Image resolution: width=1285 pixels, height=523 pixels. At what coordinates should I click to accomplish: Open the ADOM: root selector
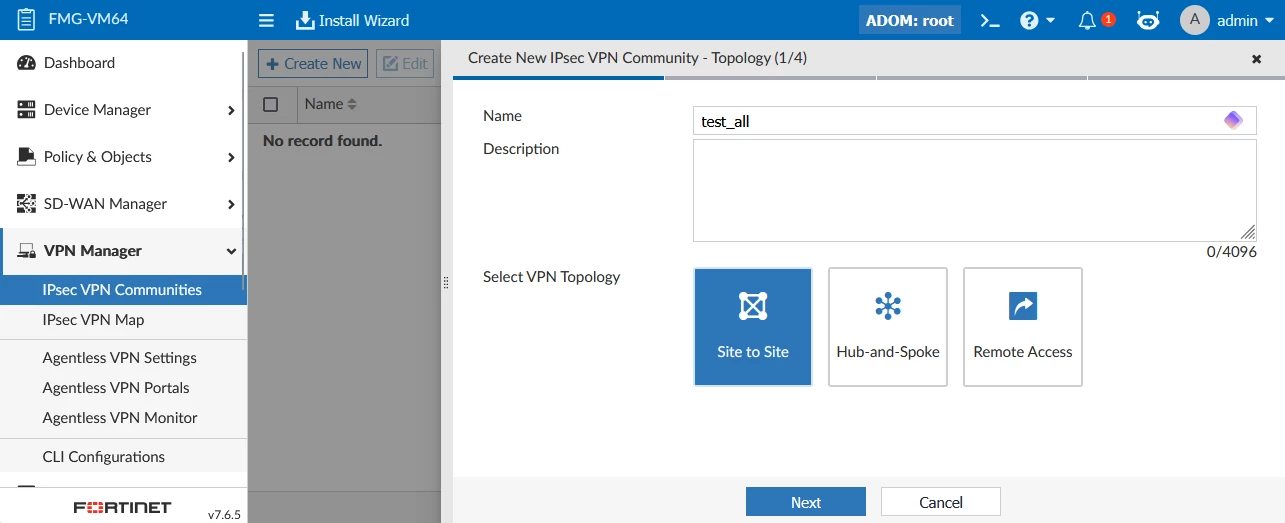tap(910, 20)
